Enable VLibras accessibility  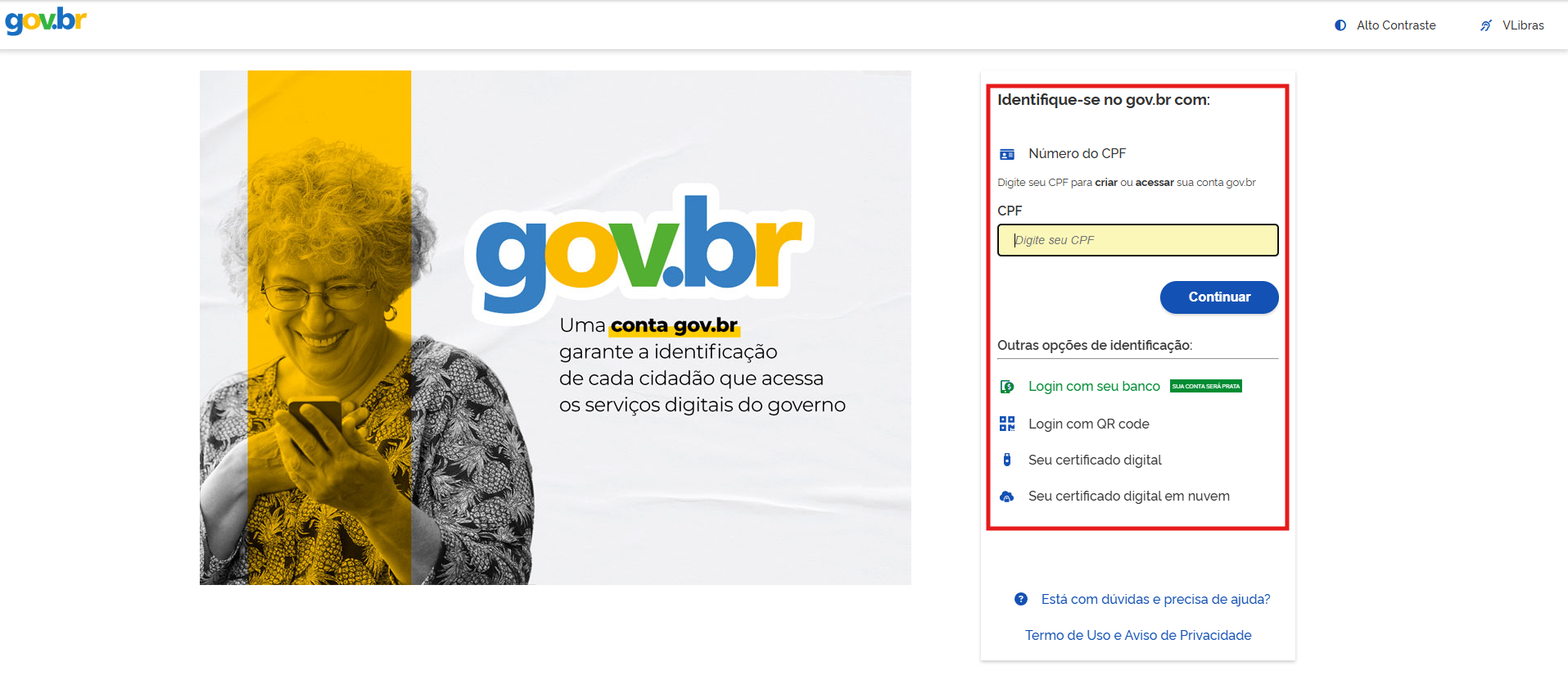[x=1512, y=25]
